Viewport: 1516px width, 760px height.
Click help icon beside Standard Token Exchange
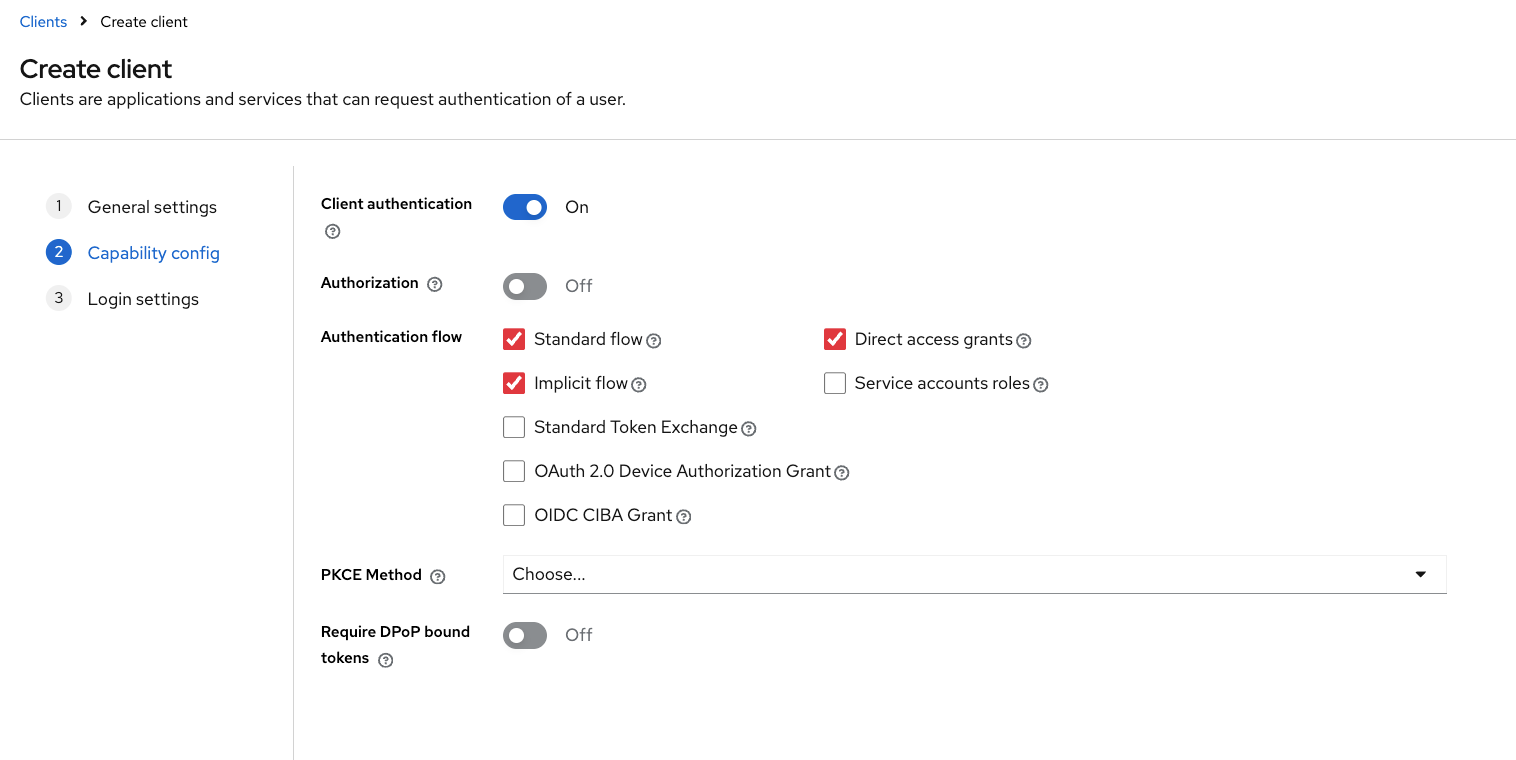pyautogui.click(x=749, y=429)
